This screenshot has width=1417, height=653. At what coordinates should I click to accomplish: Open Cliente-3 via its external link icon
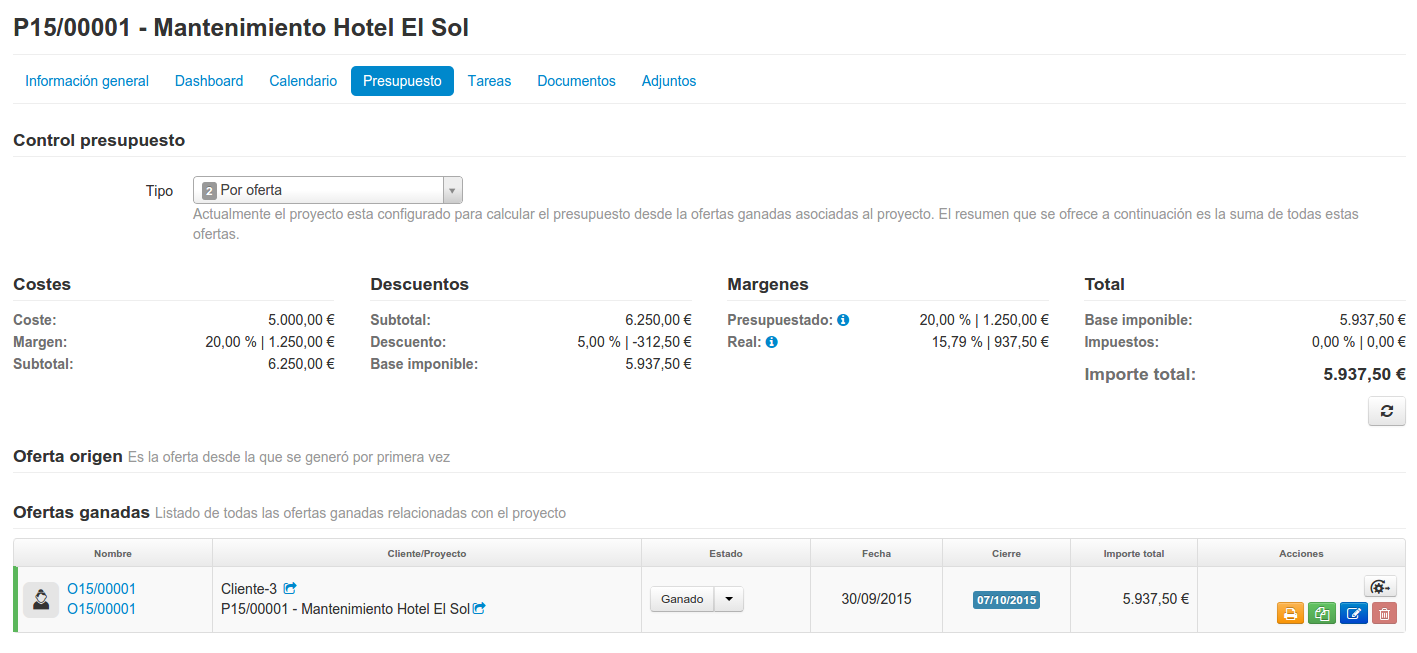[x=290, y=589]
